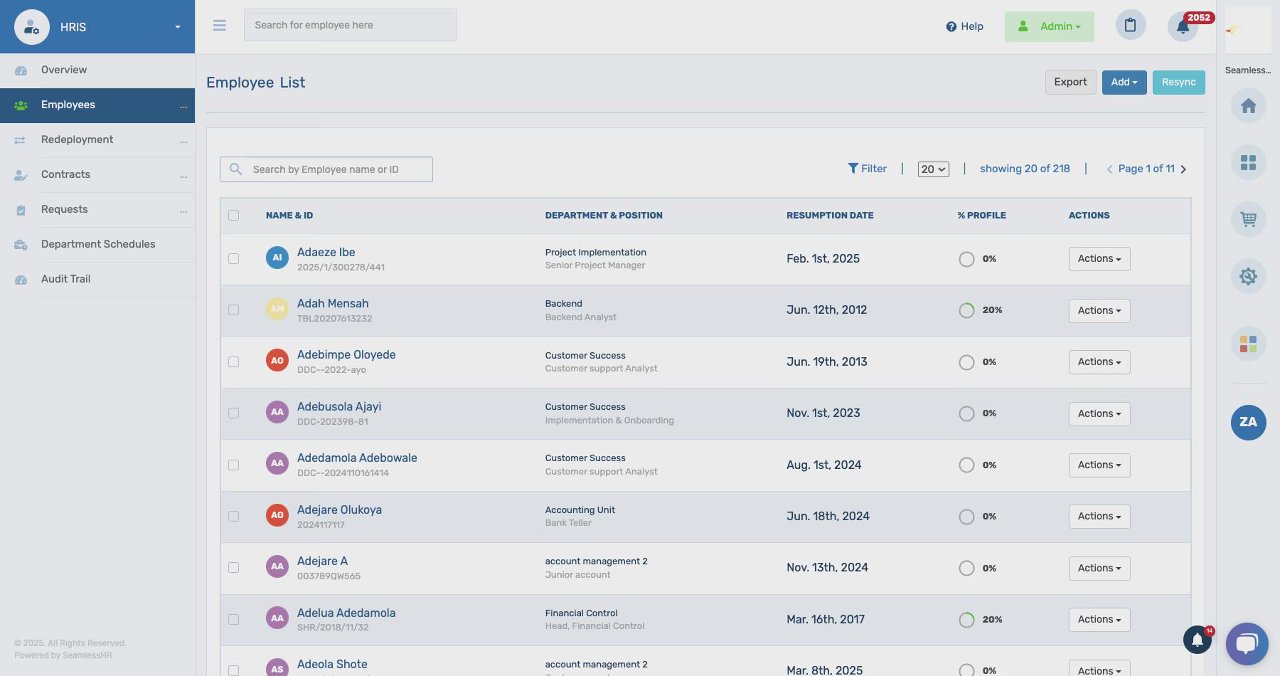Open Department Schedules in the sidebar
This screenshot has width=1280, height=676.
point(97,245)
